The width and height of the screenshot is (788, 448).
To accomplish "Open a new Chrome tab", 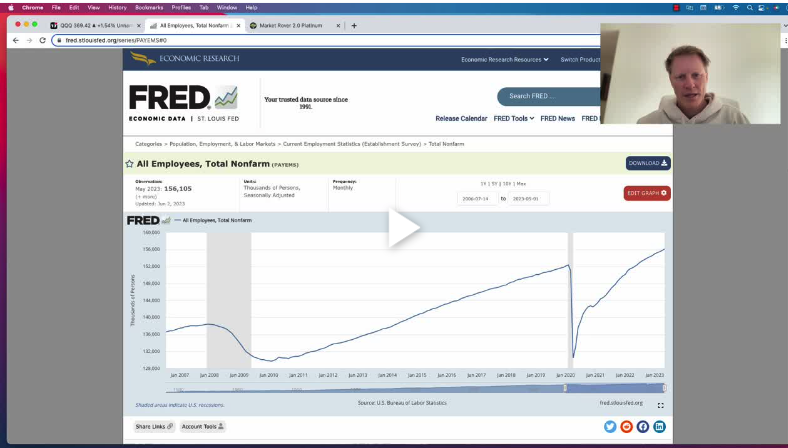I will coord(354,26).
